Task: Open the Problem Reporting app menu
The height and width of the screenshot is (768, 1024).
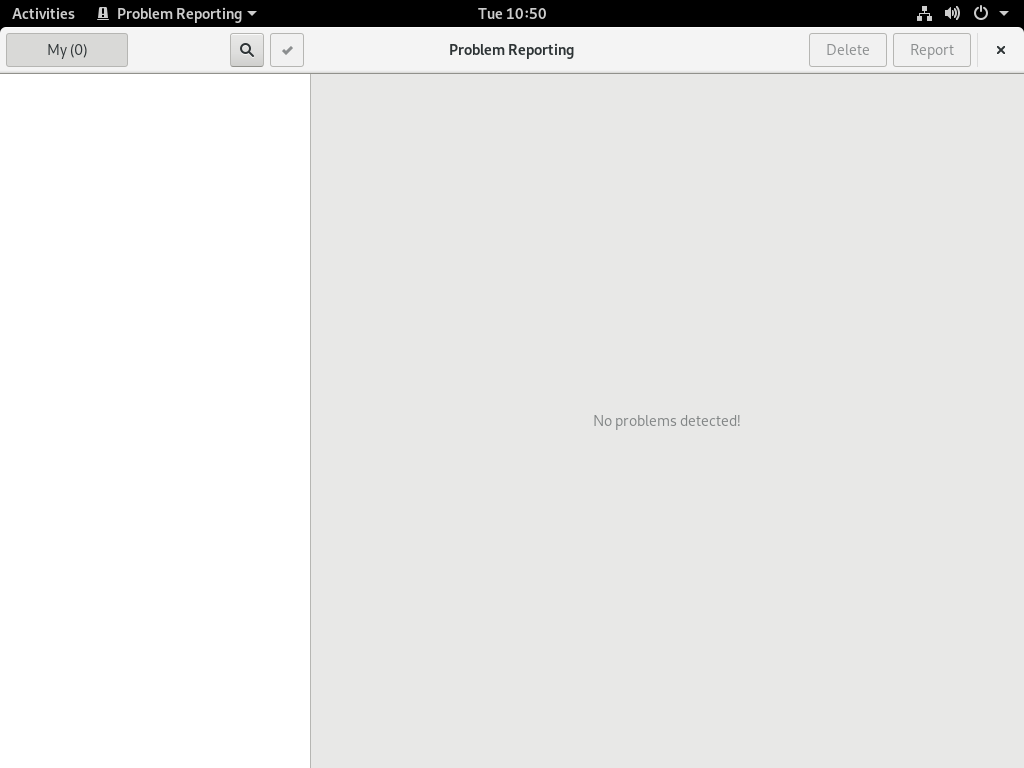Action: coord(176,14)
